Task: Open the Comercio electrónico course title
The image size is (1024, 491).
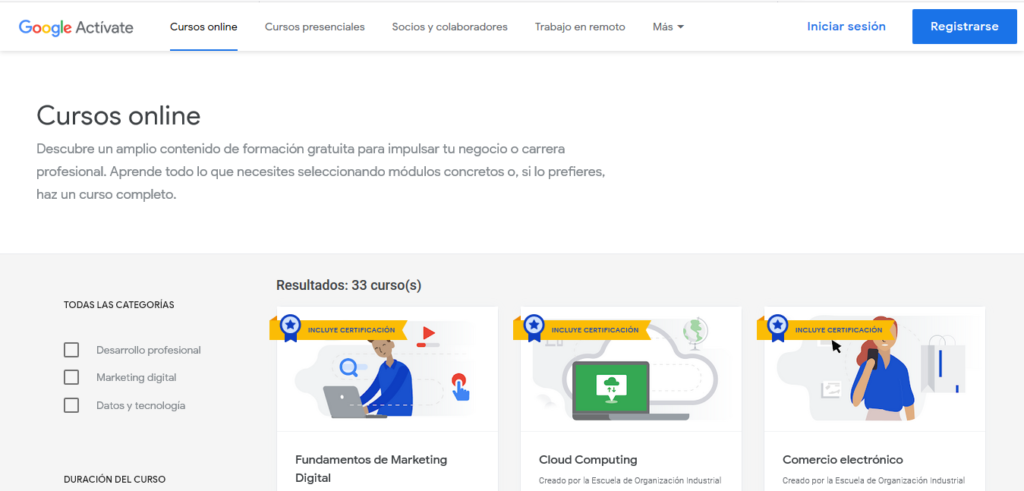Action: (x=842, y=460)
